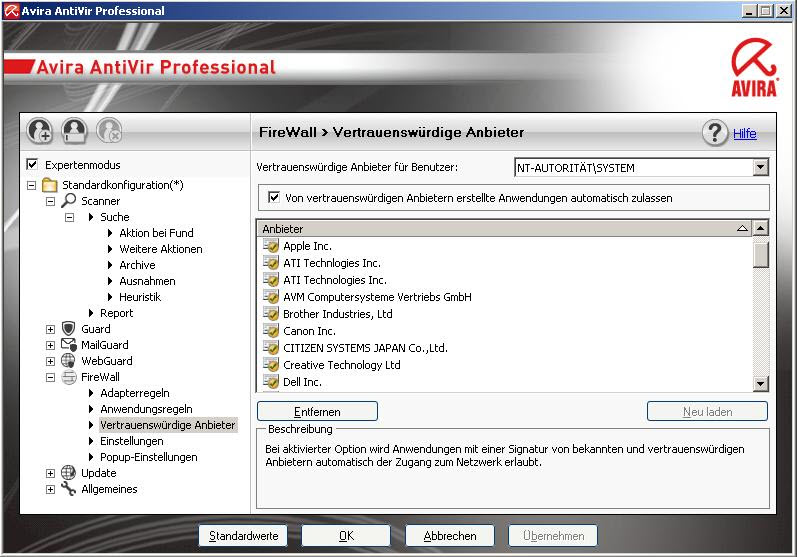
Task: Collapse the FireWall tree node
Action: click(50, 378)
